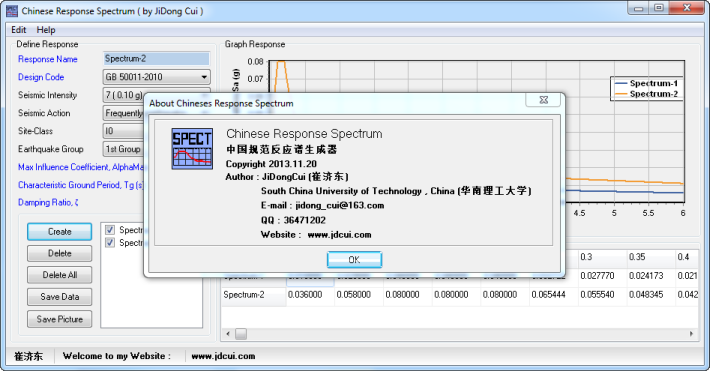Open the Earthquake Group 1st Group dropdown

(x=123, y=149)
